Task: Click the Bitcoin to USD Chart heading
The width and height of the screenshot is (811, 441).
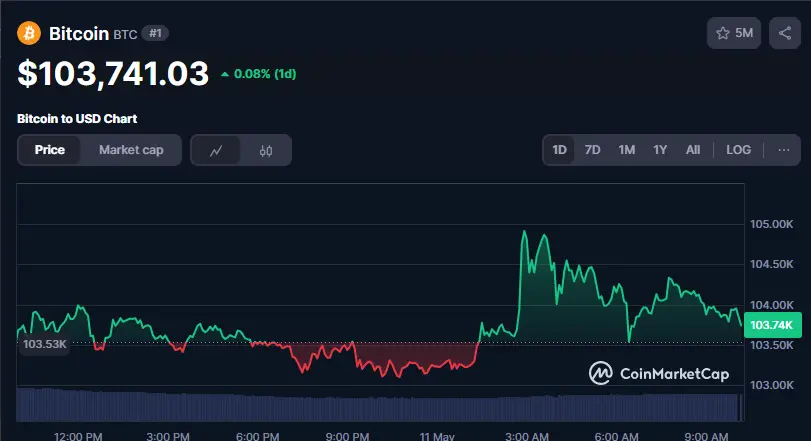Action: pyautogui.click(x=77, y=119)
